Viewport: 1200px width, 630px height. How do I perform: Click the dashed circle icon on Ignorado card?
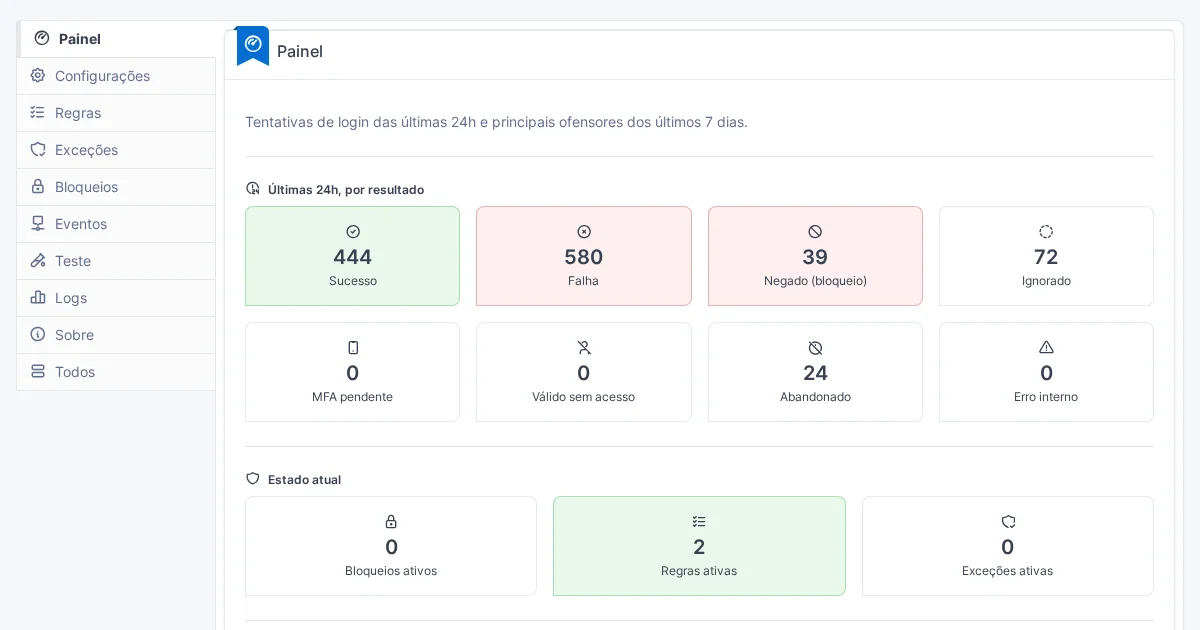point(1046,232)
